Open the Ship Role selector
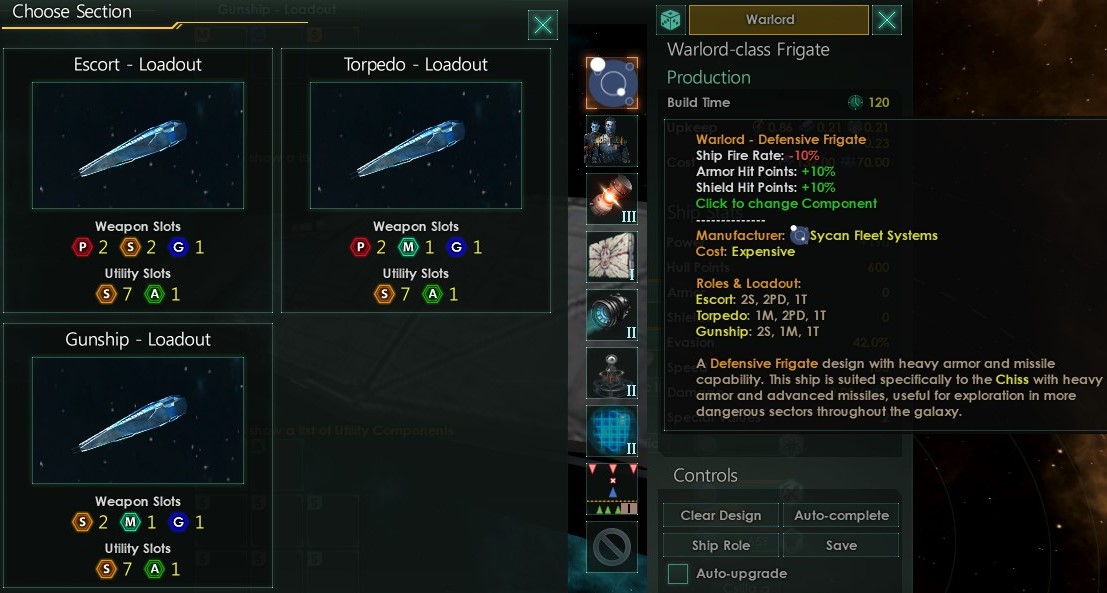Screen dimensions: 1107x593 pyautogui.click(x=721, y=545)
